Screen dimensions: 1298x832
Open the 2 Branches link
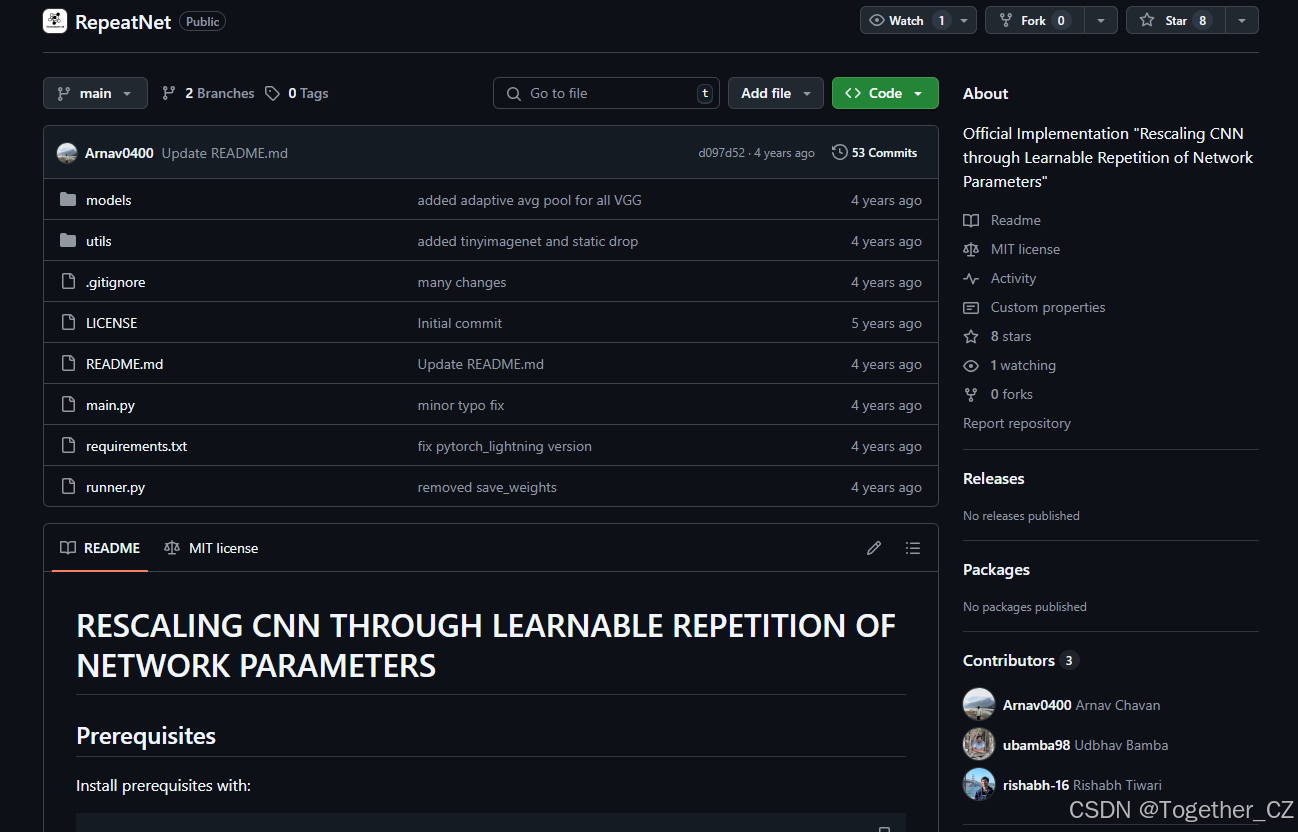click(x=208, y=93)
